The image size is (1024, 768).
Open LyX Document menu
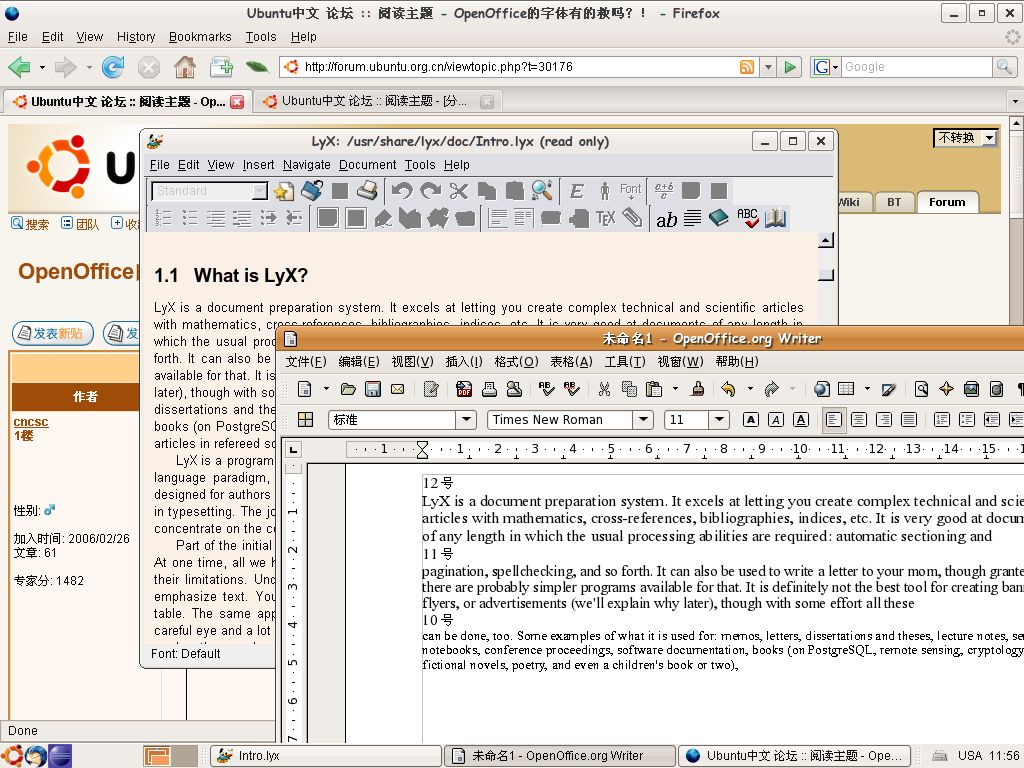367,165
